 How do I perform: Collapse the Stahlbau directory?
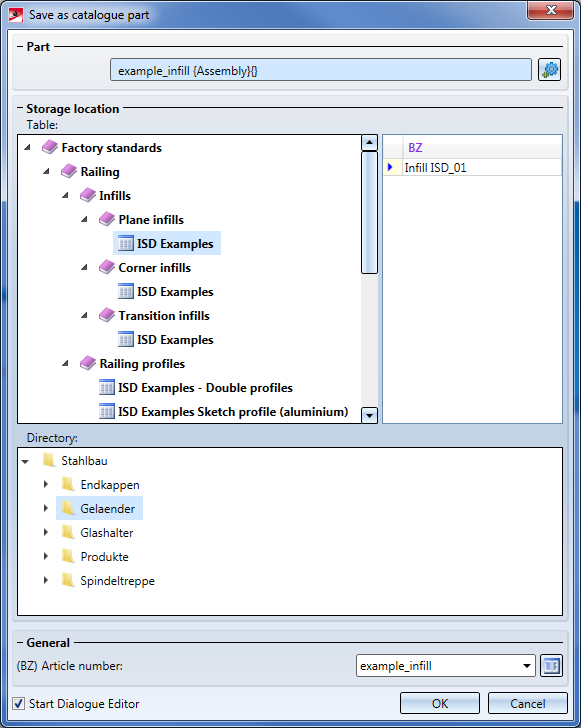tap(26, 461)
